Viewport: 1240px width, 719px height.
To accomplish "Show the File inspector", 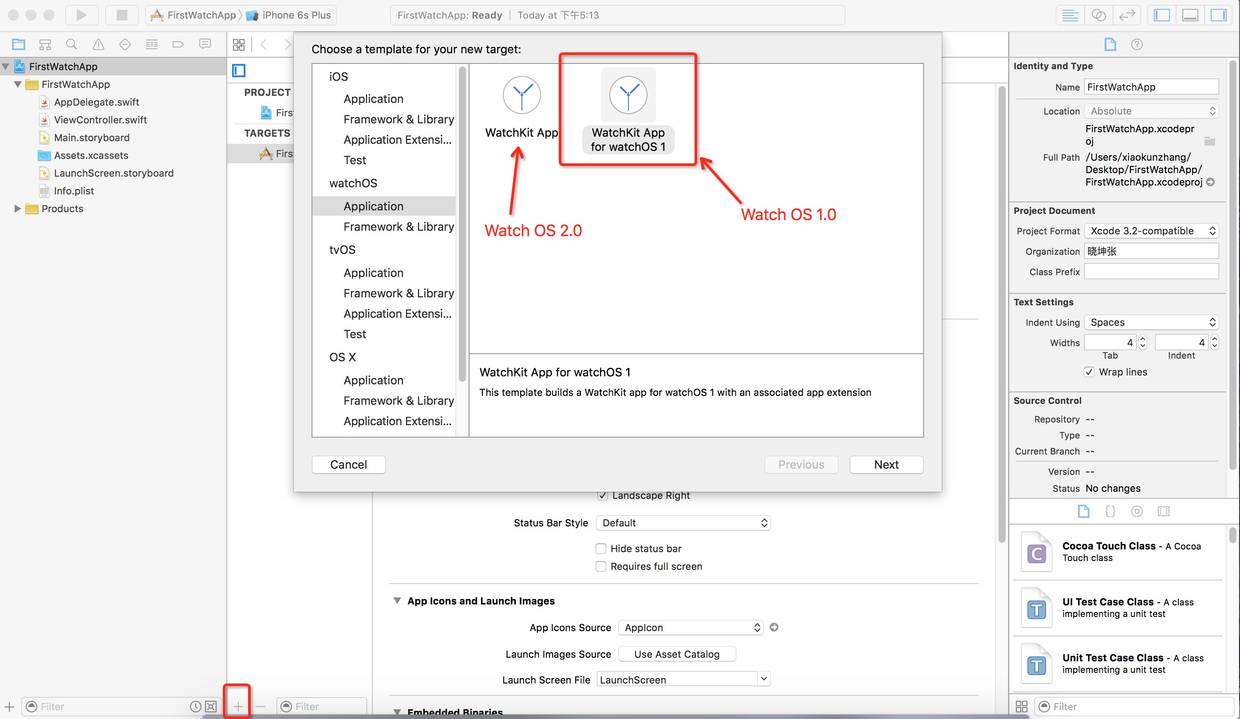I will (x=1110, y=44).
